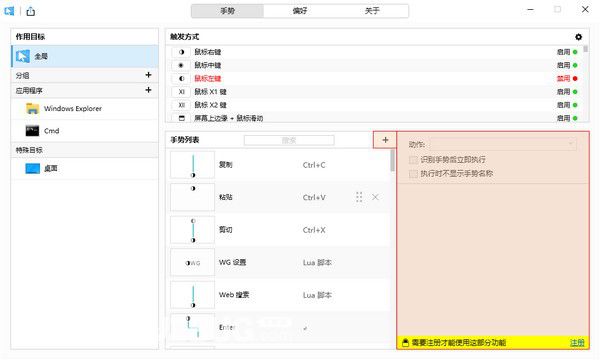The height and width of the screenshot is (360, 600).
Task: Click the 鼠标右键 trigger icon
Action: click(x=181, y=52)
